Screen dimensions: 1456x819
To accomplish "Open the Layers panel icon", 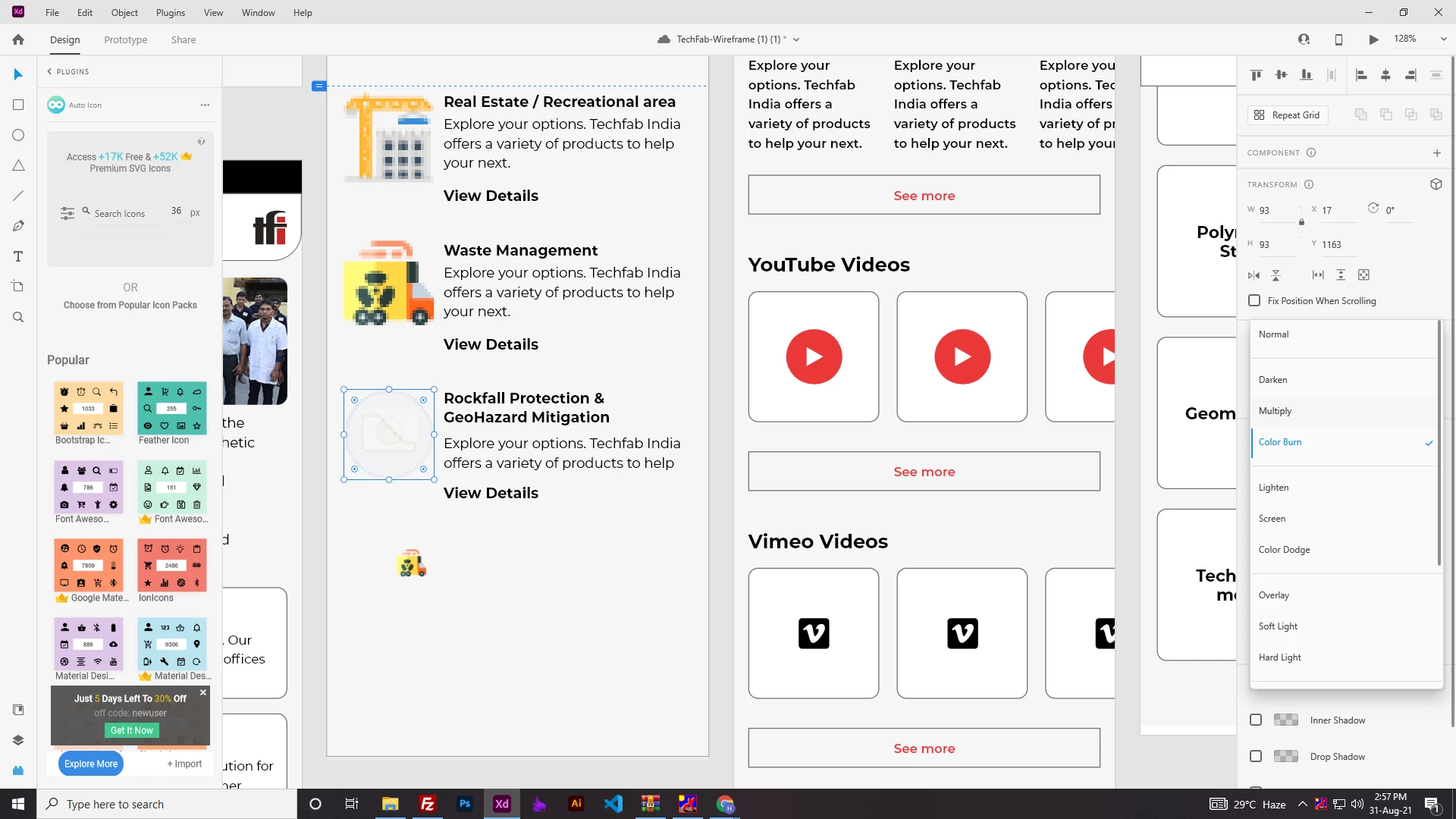I will 18,740.
